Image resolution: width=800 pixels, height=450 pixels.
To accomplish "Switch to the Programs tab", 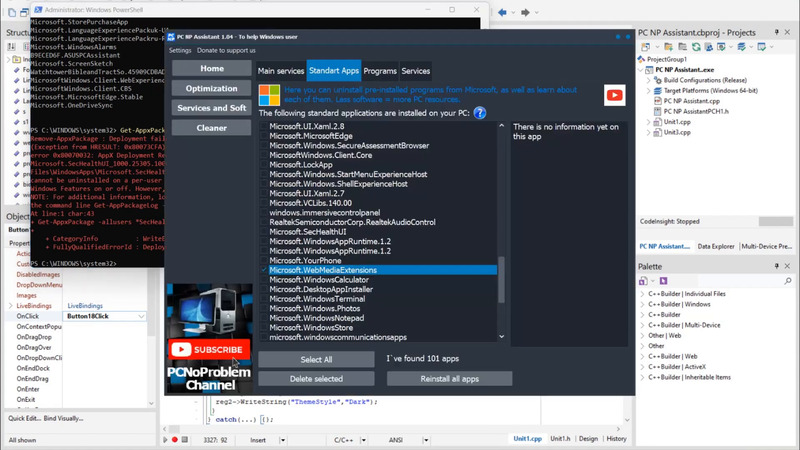I will coord(380,71).
